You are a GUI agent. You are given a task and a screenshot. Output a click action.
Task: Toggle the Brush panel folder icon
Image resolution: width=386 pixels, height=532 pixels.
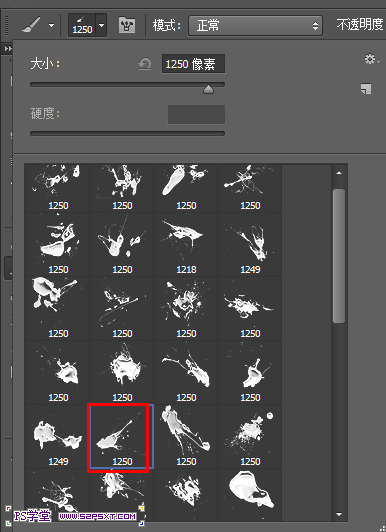[x=127, y=25]
